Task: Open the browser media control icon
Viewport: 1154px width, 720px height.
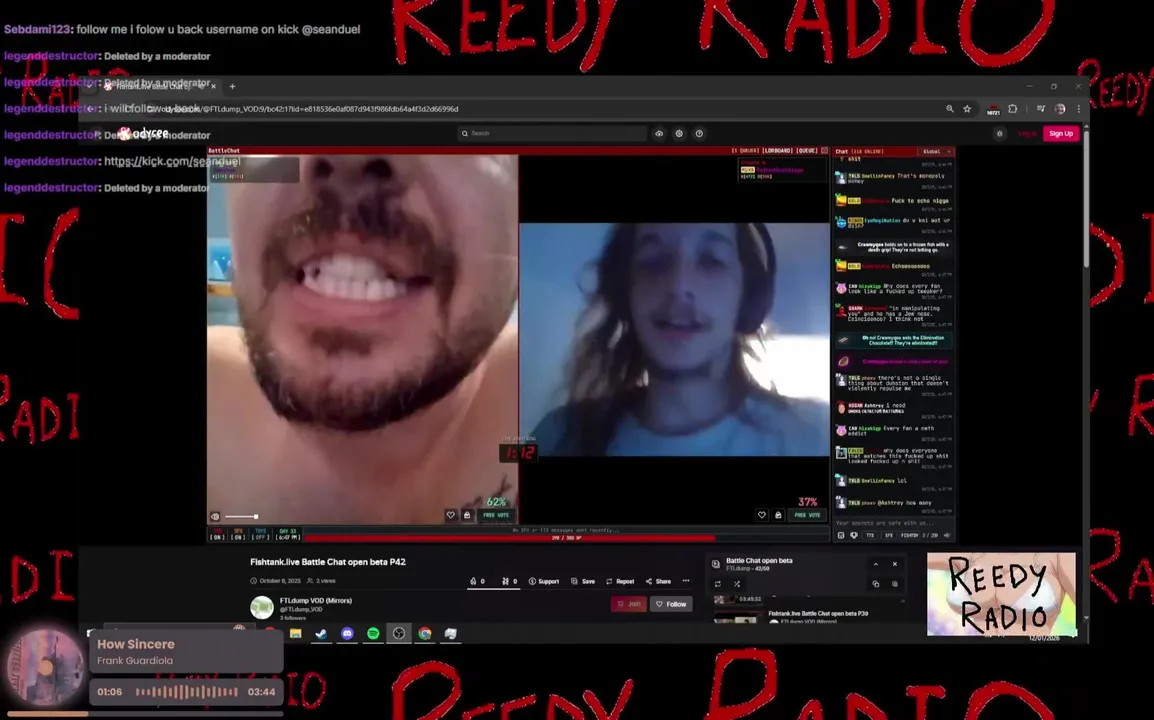Action: pos(1041,109)
